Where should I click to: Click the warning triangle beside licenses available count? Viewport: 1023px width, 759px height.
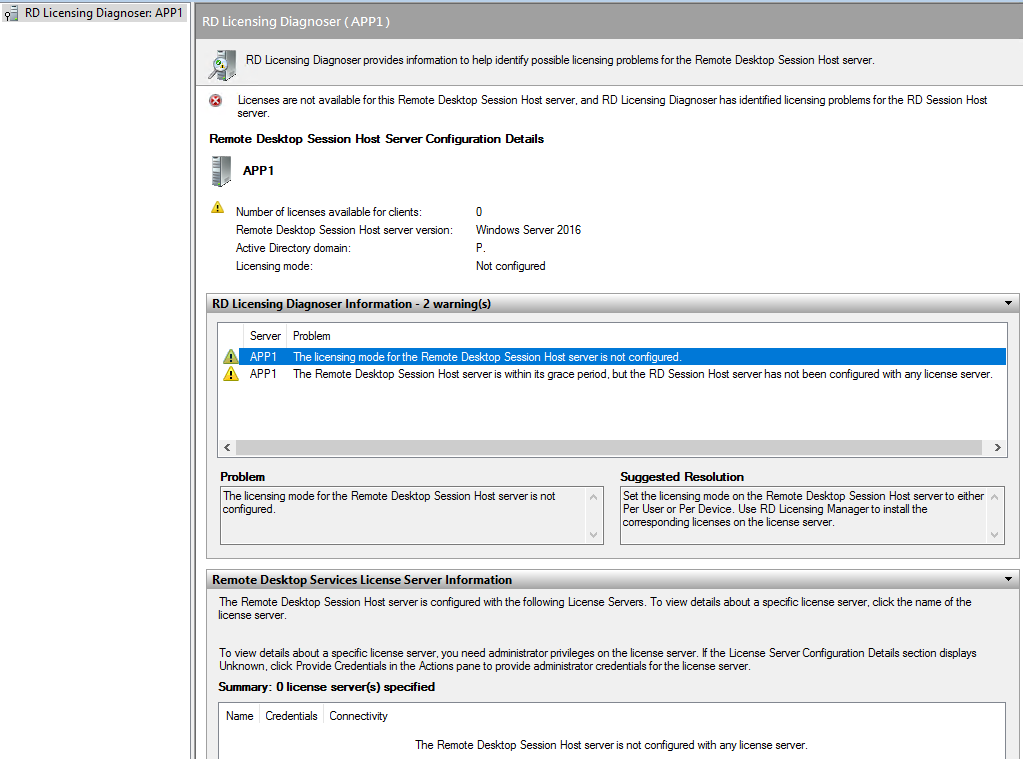click(219, 207)
